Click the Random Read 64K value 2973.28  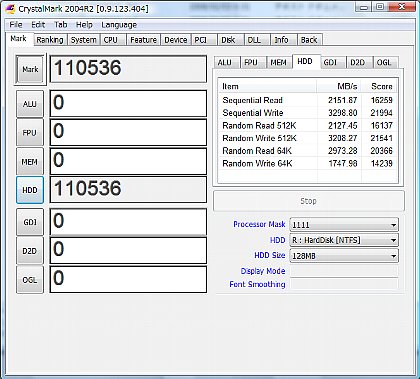(342, 151)
